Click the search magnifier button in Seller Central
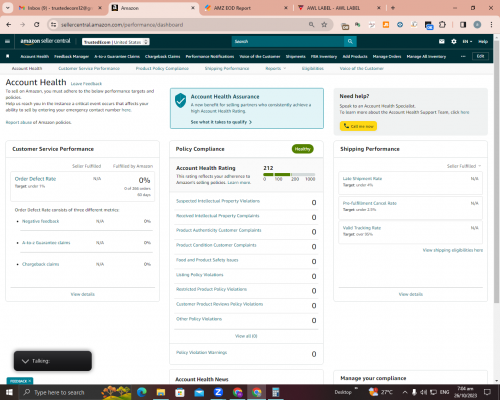Viewport: 500px width, 400px height. [350, 41]
